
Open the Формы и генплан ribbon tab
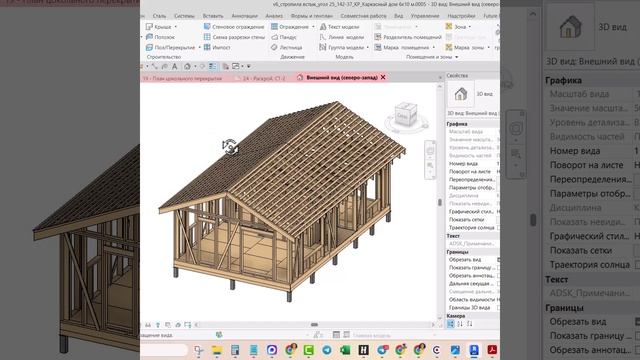point(312,16)
